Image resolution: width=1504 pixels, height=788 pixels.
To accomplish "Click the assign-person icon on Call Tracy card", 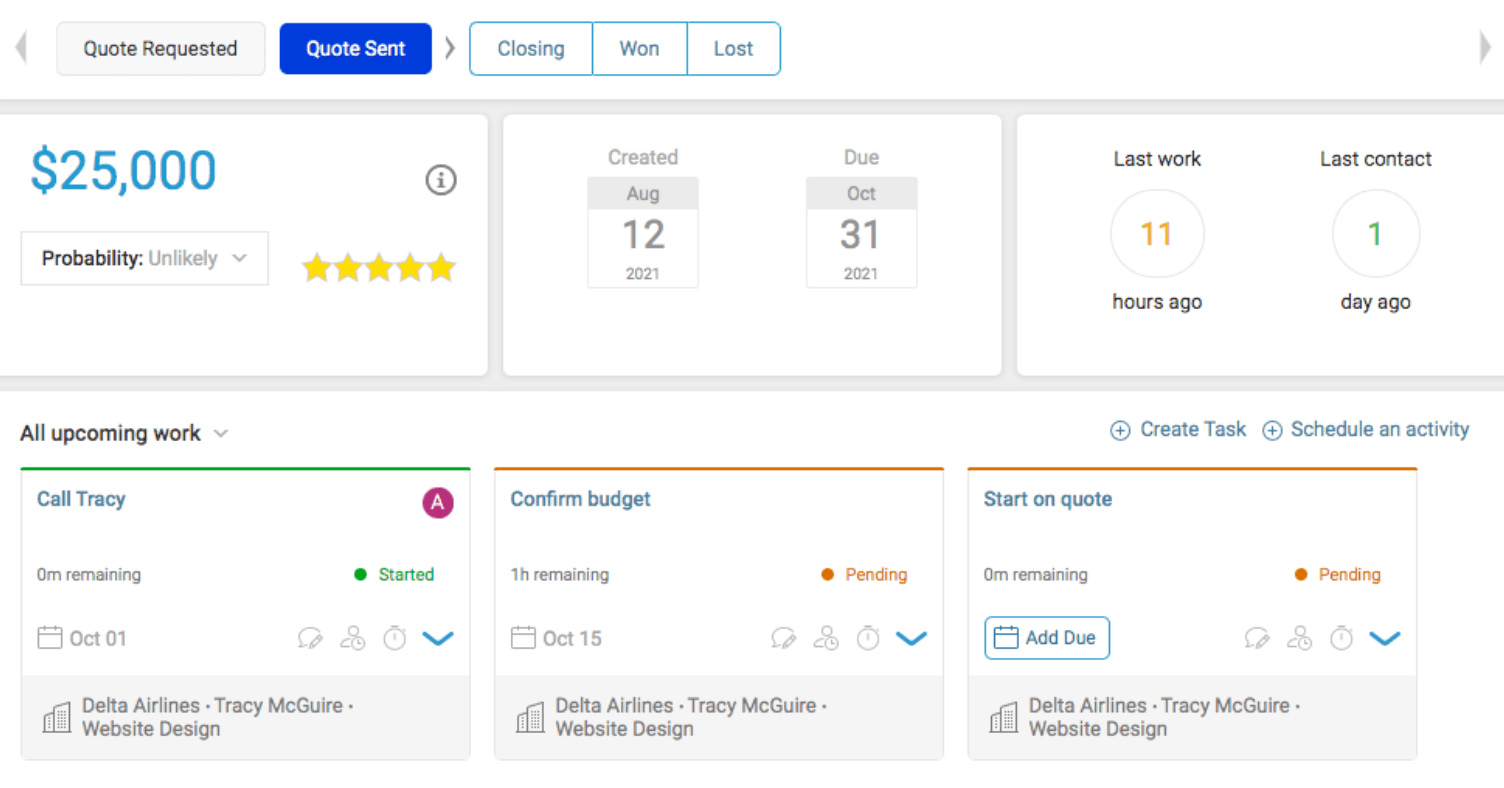I will [x=353, y=638].
